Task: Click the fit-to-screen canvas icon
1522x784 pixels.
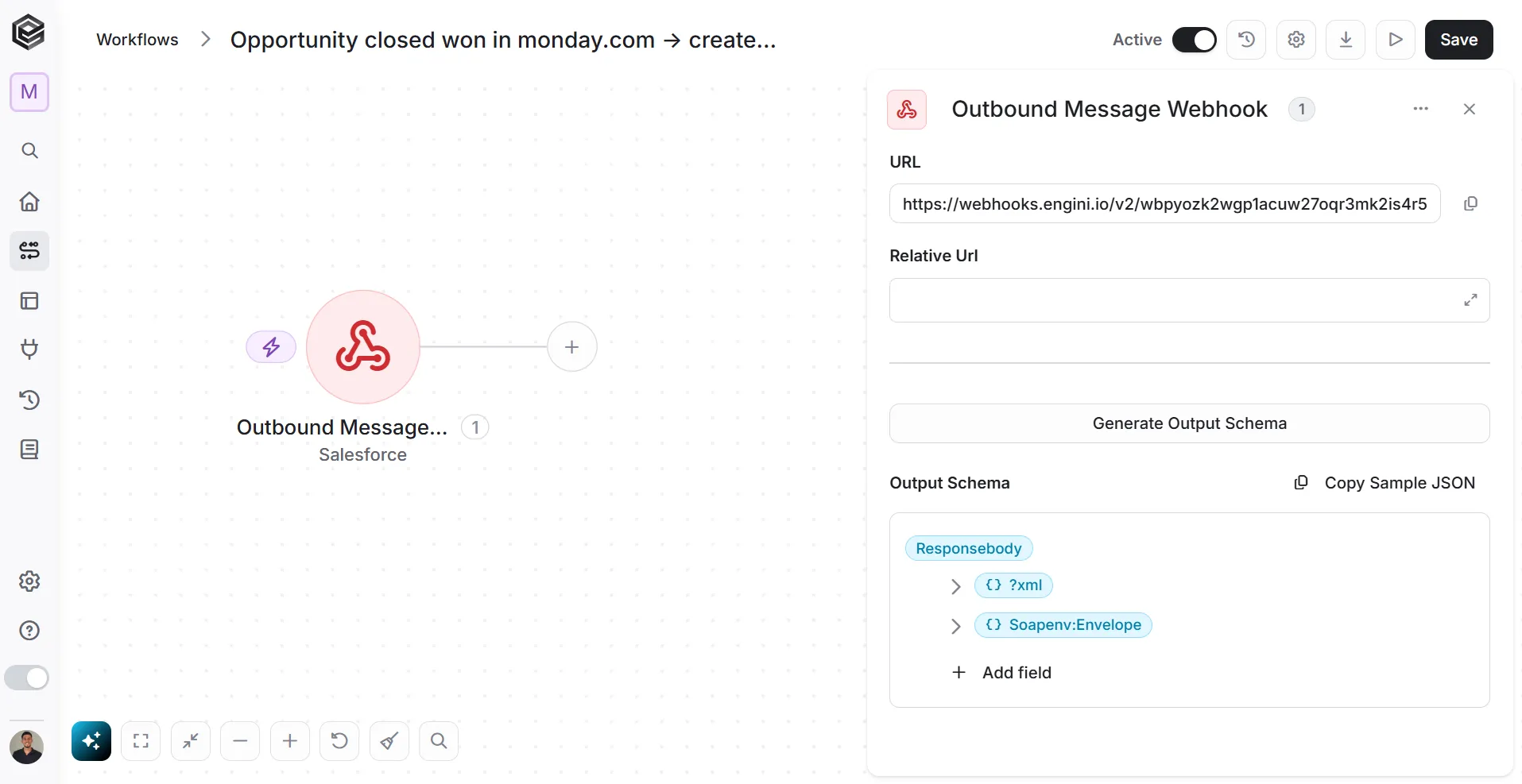Action: coord(141,741)
